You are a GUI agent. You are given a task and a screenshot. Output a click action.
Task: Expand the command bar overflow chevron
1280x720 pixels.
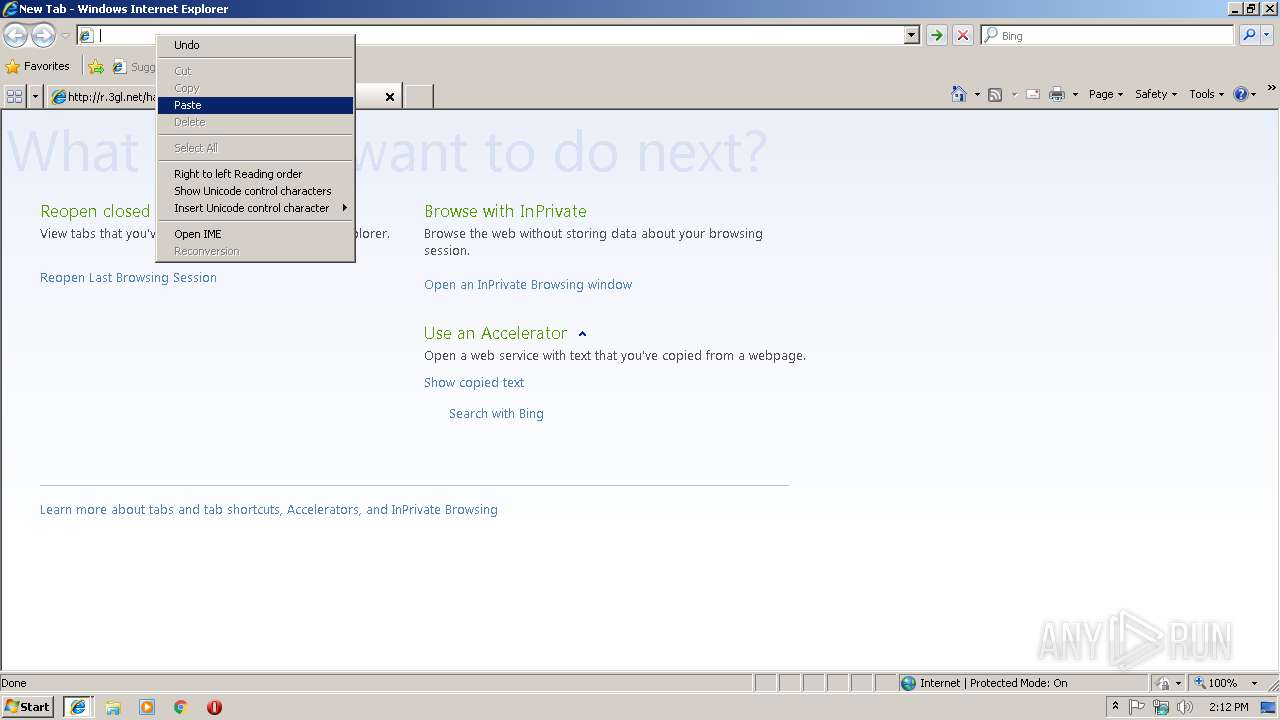pos(1272,89)
